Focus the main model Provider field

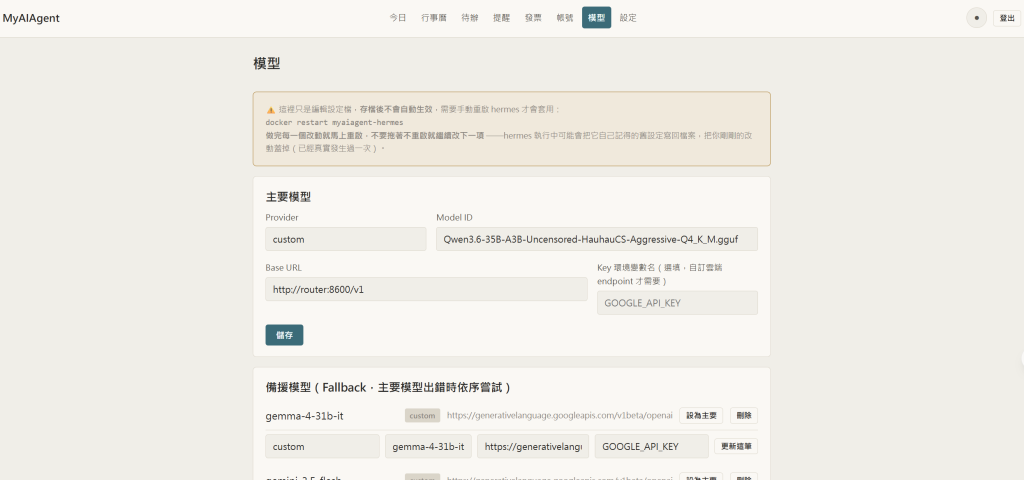[345, 239]
